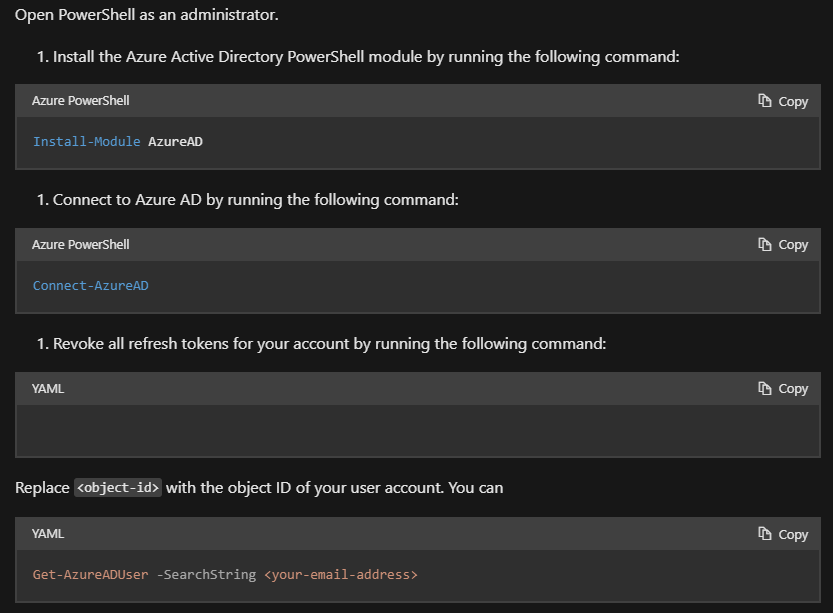Select the YAML label on the last code block

47,533
